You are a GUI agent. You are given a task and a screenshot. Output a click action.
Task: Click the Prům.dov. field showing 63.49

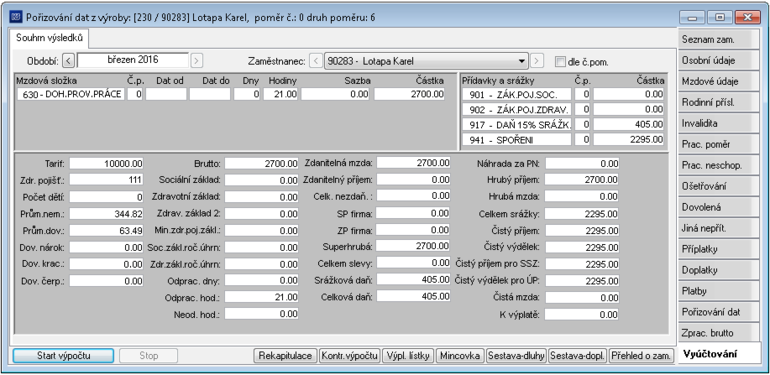pos(107,231)
